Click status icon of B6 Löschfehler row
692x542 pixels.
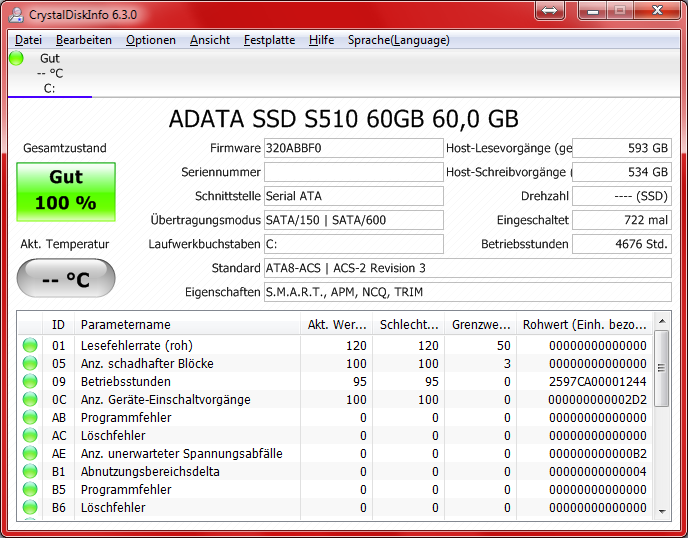(x=30, y=507)
